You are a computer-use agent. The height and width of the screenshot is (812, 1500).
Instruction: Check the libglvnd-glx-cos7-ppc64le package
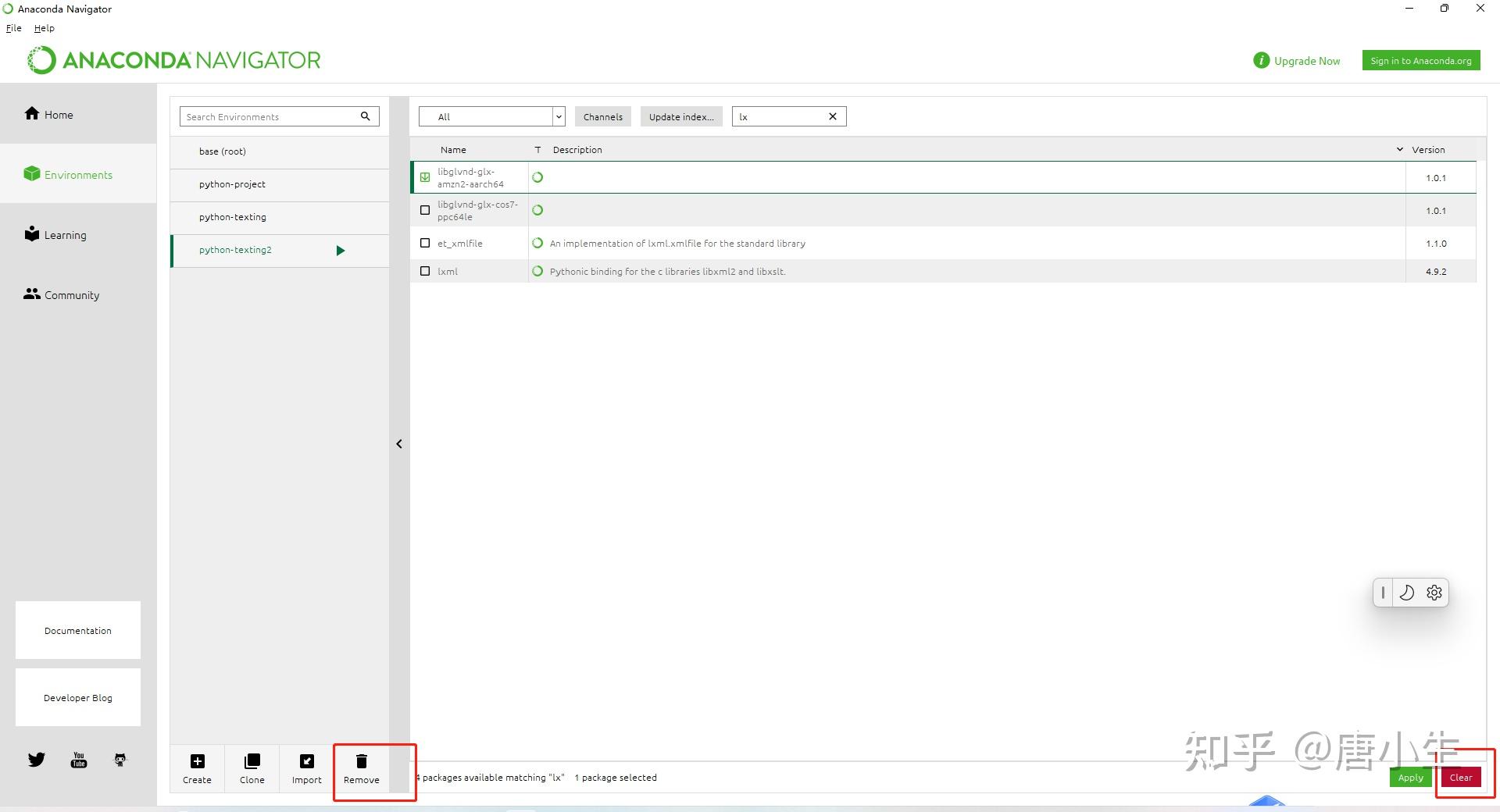[425, 210]
